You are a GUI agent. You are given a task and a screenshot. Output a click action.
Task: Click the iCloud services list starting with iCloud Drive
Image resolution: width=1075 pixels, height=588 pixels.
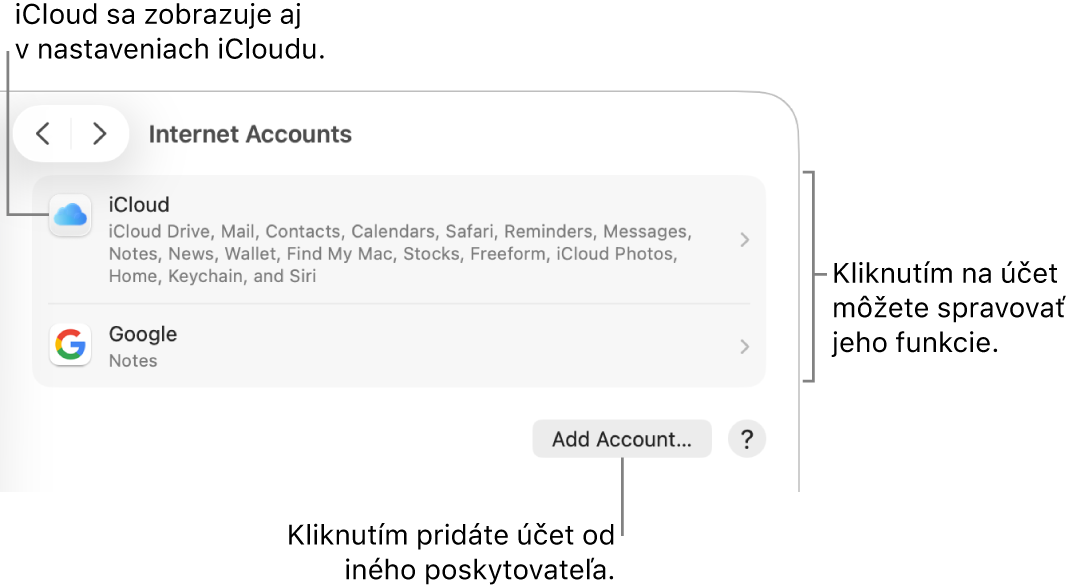pos(400,254)
